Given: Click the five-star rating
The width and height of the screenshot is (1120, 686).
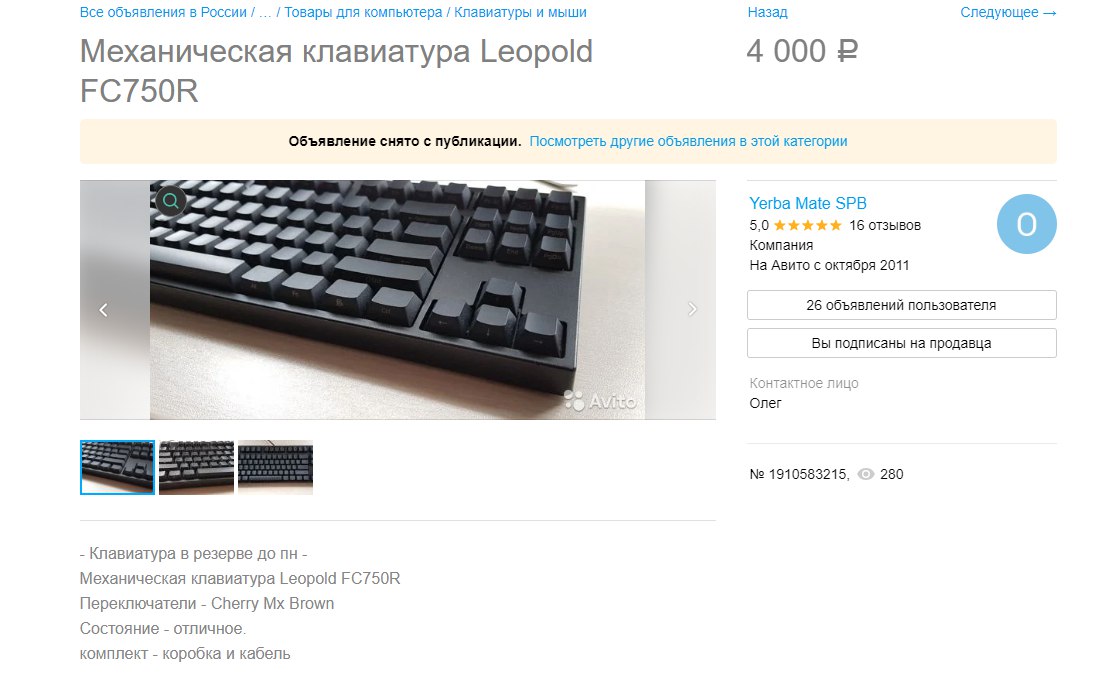Looking at the screenshot, I should click(x=807, y=226).
